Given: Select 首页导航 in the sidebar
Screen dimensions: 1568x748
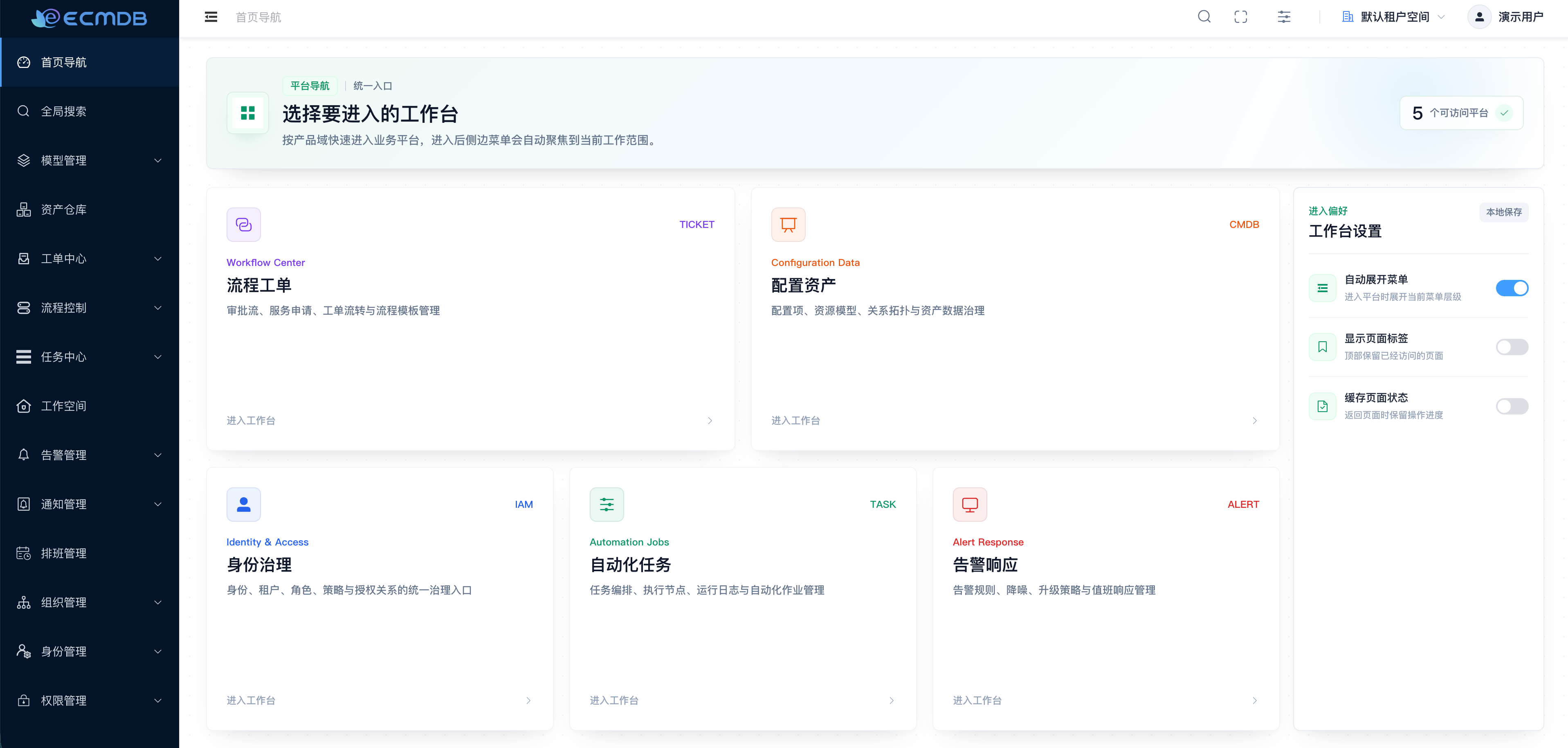Looking at the screenshot, I should coord(90,62).
